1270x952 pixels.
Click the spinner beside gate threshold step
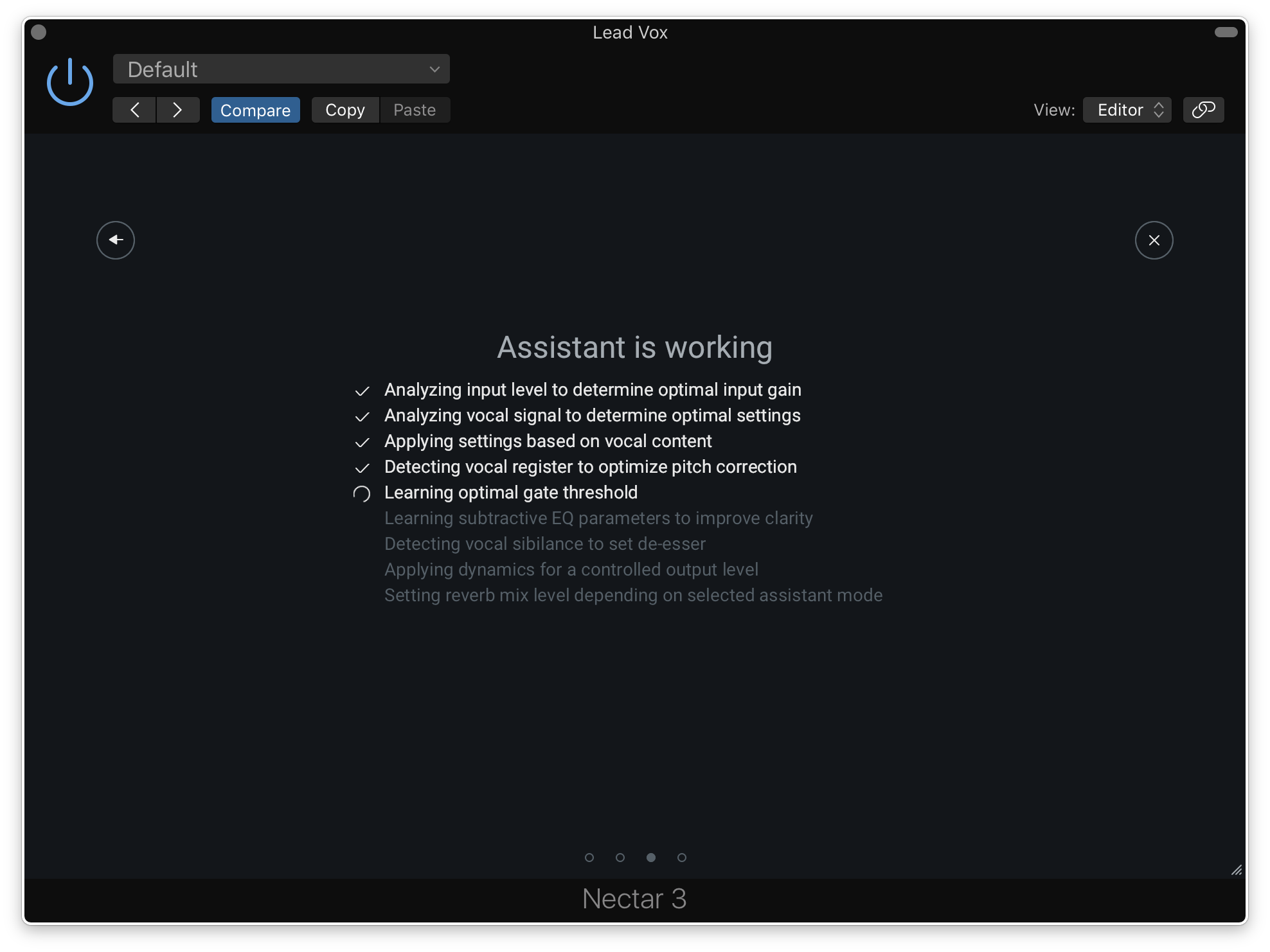(x=362, y=493)
